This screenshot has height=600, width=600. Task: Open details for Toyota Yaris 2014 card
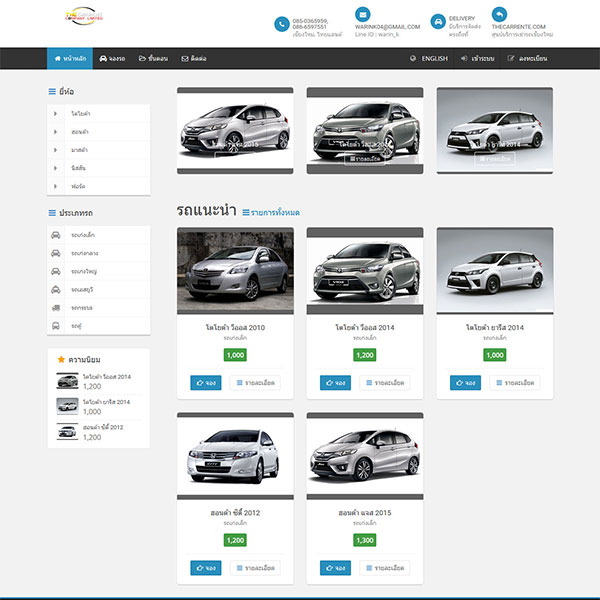click(515, 383)
